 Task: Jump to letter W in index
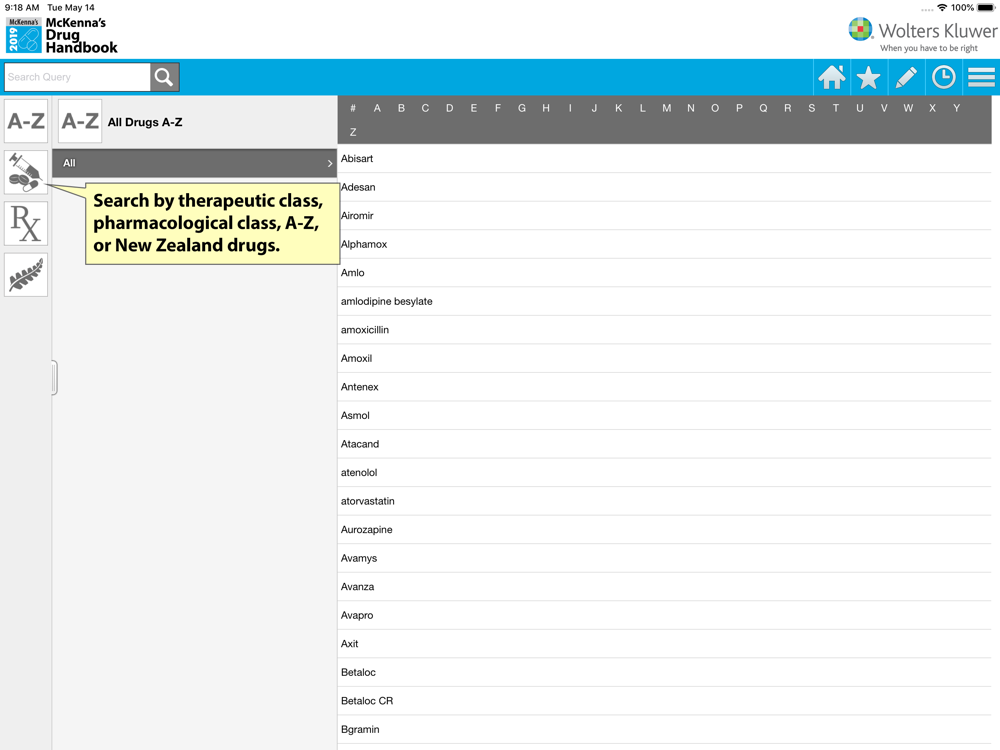click(x=908, y=108)
